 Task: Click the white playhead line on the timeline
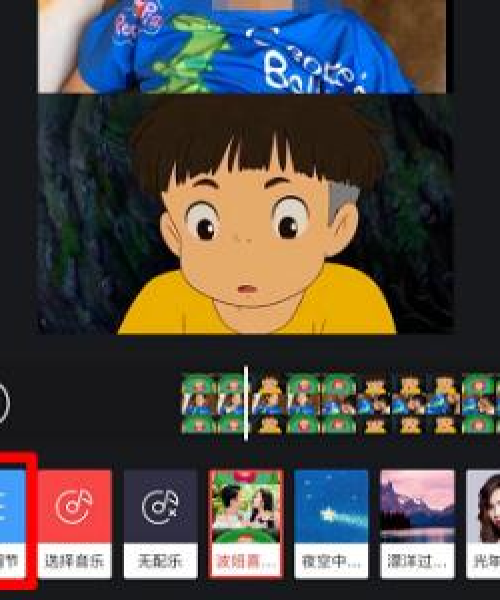(x=246, y=404)
